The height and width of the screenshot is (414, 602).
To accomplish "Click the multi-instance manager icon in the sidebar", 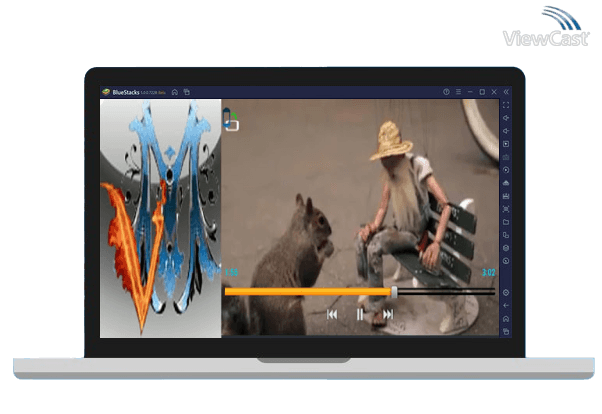I will (x=506, y=235).
